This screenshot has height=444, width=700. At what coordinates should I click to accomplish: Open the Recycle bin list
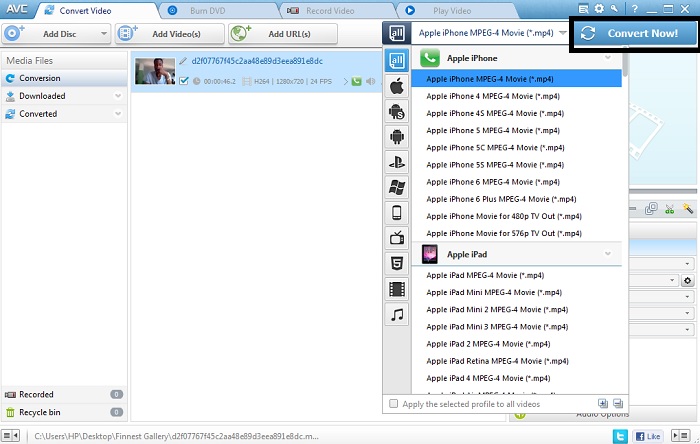pyautogui.click(x=64, y=412)
